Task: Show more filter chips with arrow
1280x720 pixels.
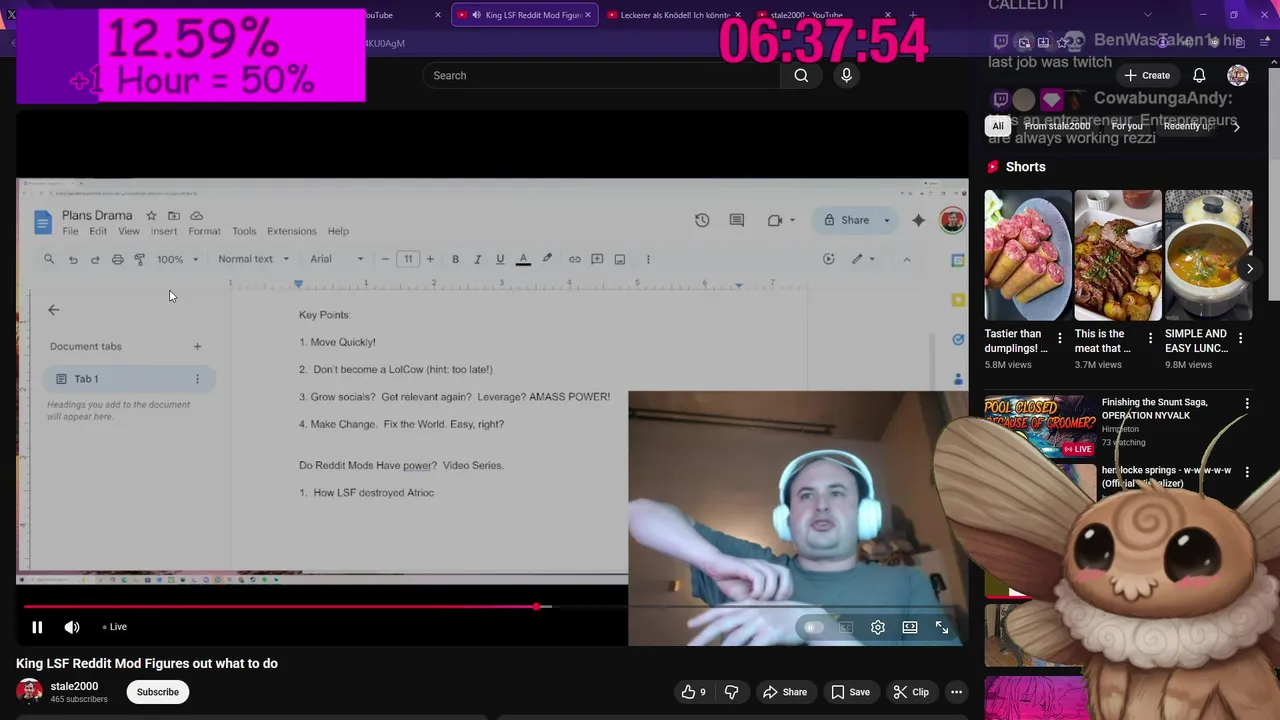Action: click(1236, 126)
